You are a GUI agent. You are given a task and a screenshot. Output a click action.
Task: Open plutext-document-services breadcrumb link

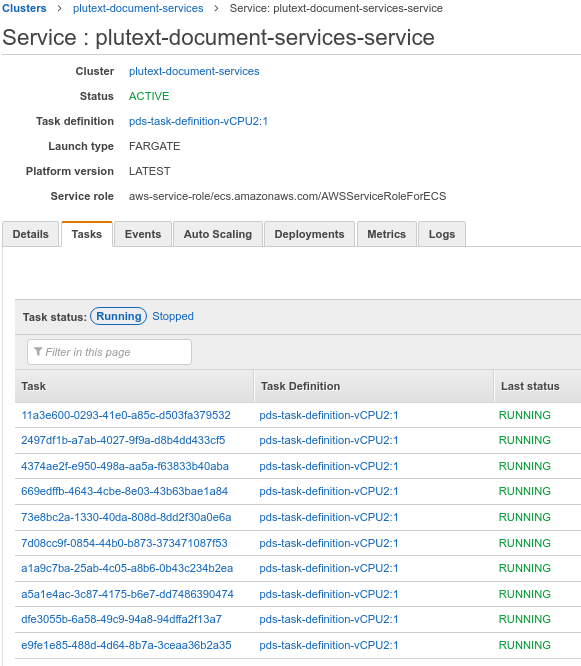point(138,8)
